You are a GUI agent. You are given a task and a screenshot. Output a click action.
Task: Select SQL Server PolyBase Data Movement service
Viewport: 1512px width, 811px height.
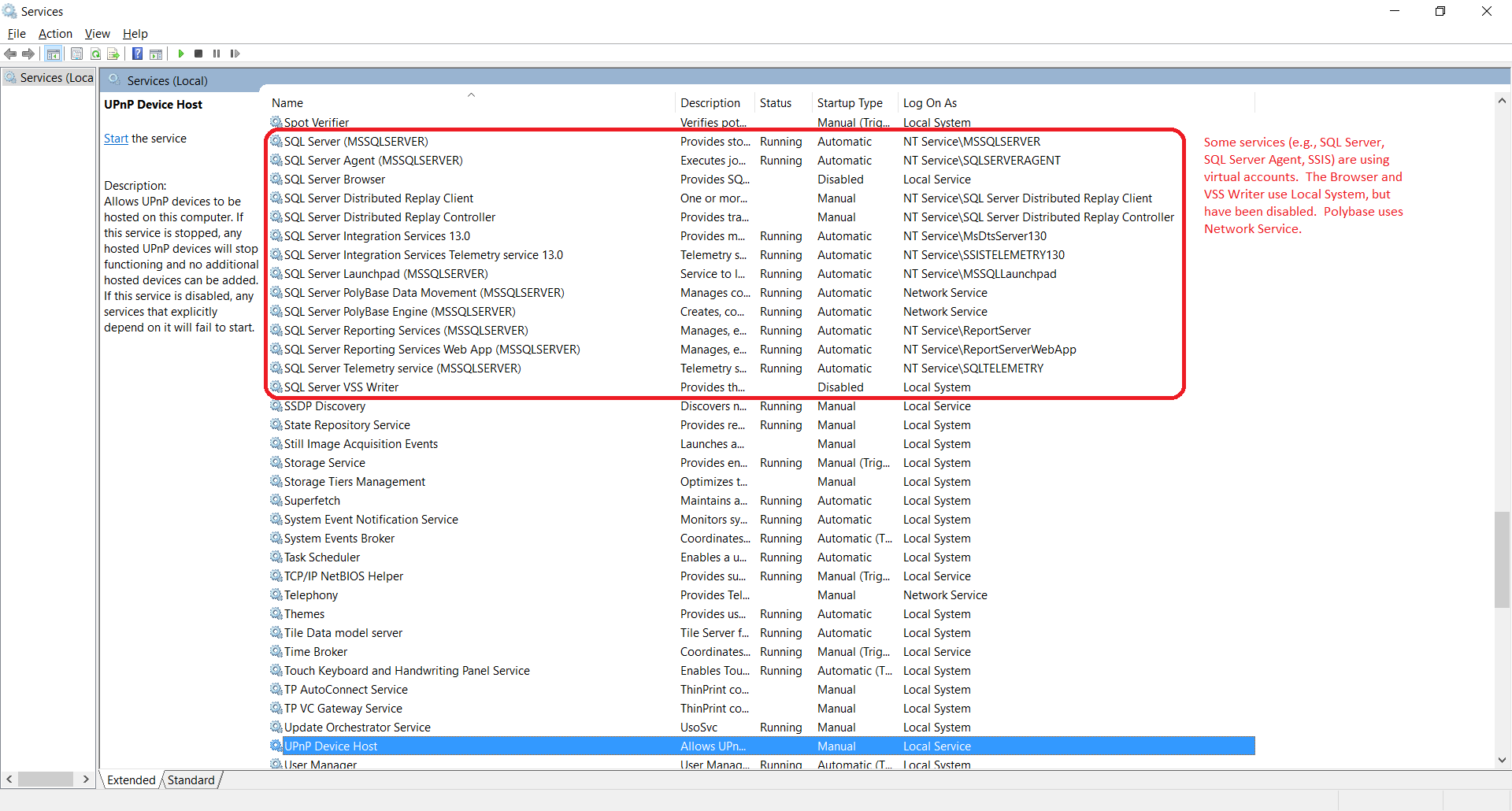pyautogui.click(x=762, y=293)
